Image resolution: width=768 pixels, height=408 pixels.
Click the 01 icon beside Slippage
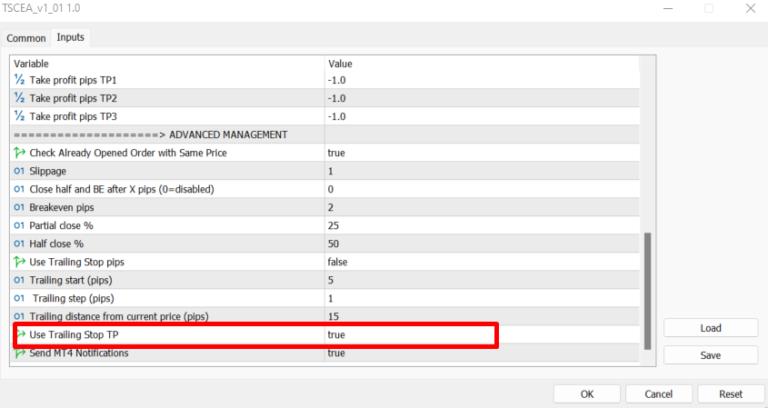point(20,171)
